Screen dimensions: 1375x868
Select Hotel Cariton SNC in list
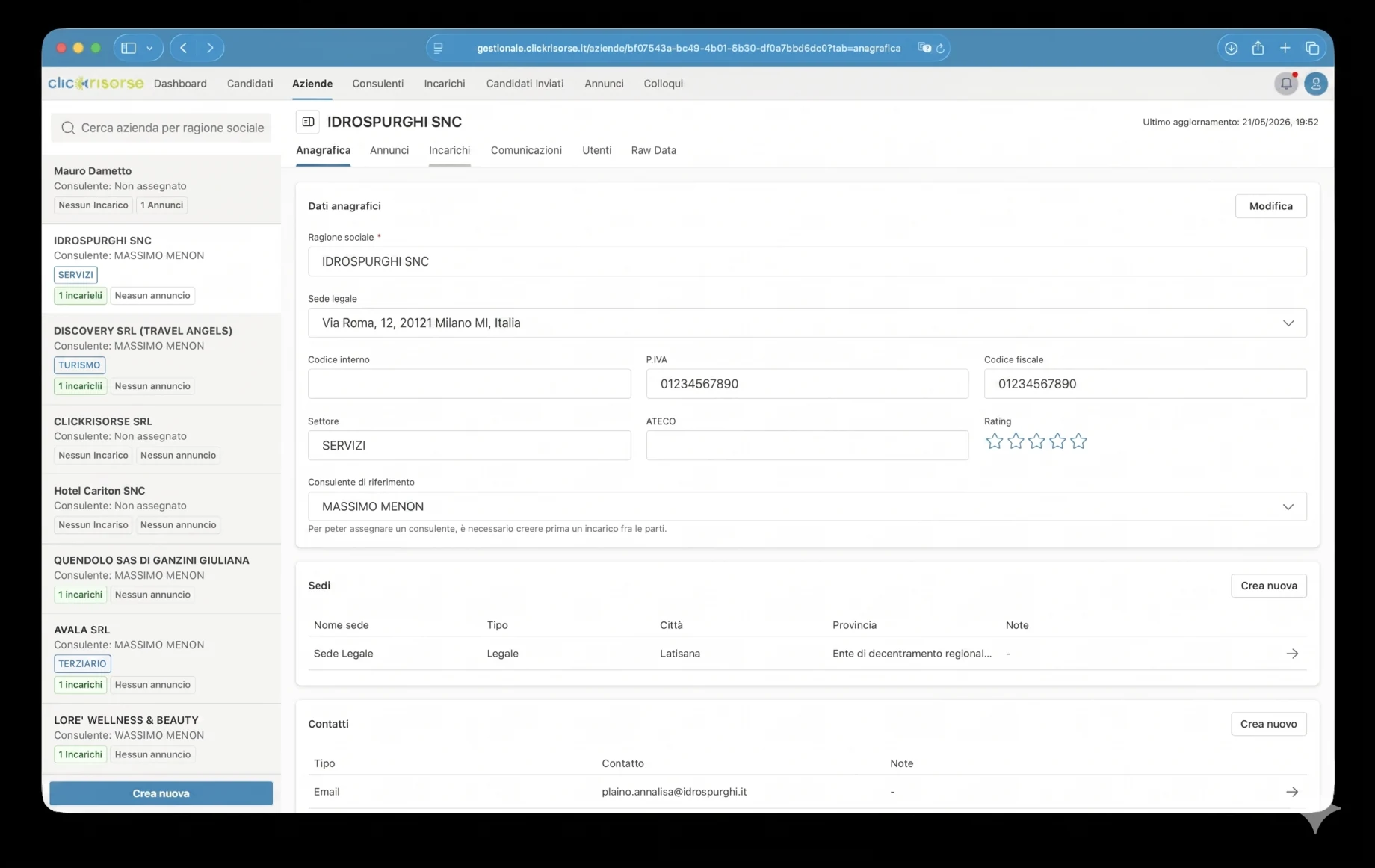coord(161,509)
